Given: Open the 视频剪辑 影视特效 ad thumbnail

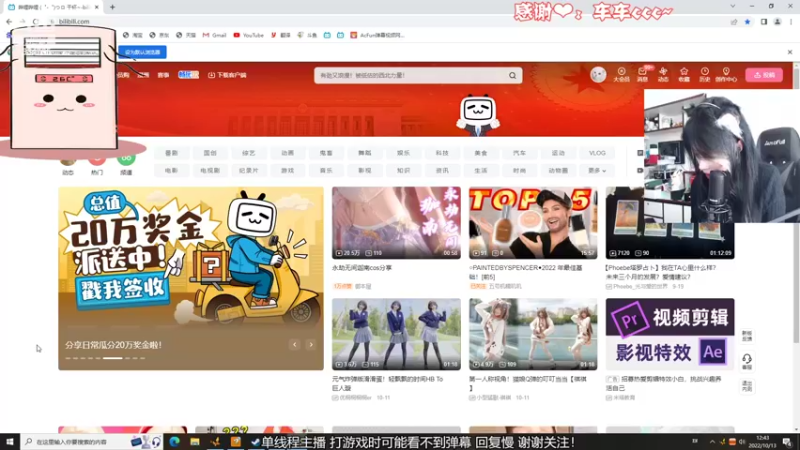Looking at the screenshot, I should tap(670, 334).
